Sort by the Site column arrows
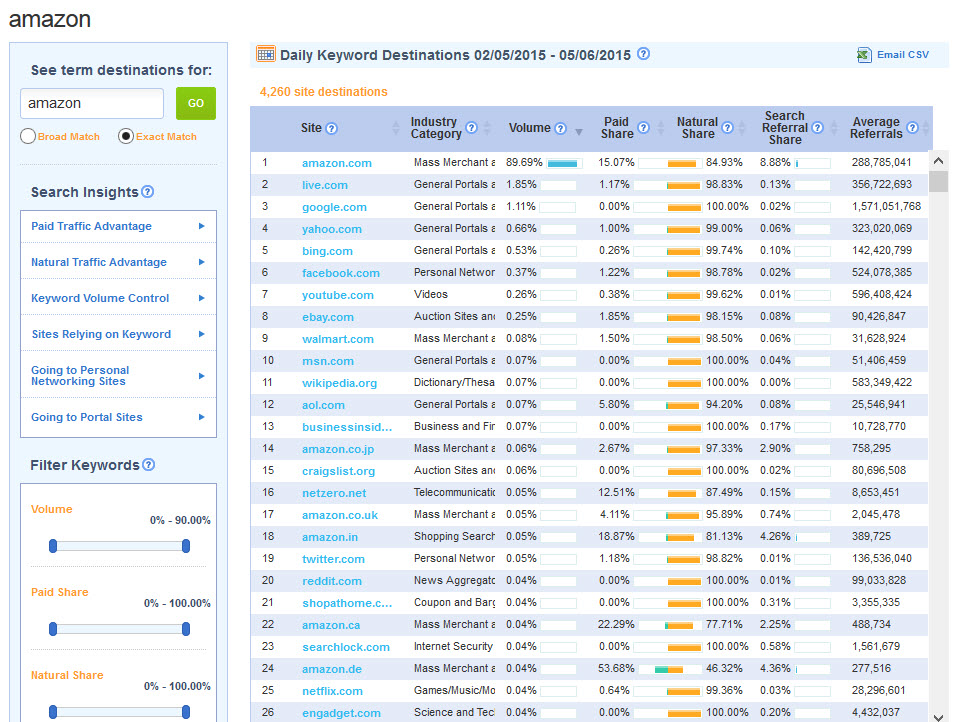Screen dimensions: 953x722 [396, 128]
